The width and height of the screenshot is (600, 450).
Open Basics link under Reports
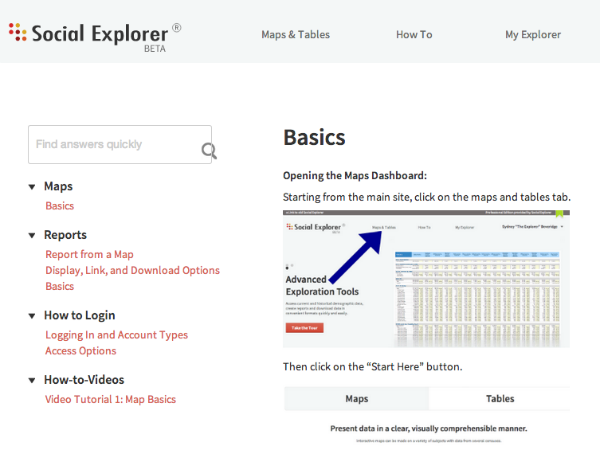coord(60,286)
